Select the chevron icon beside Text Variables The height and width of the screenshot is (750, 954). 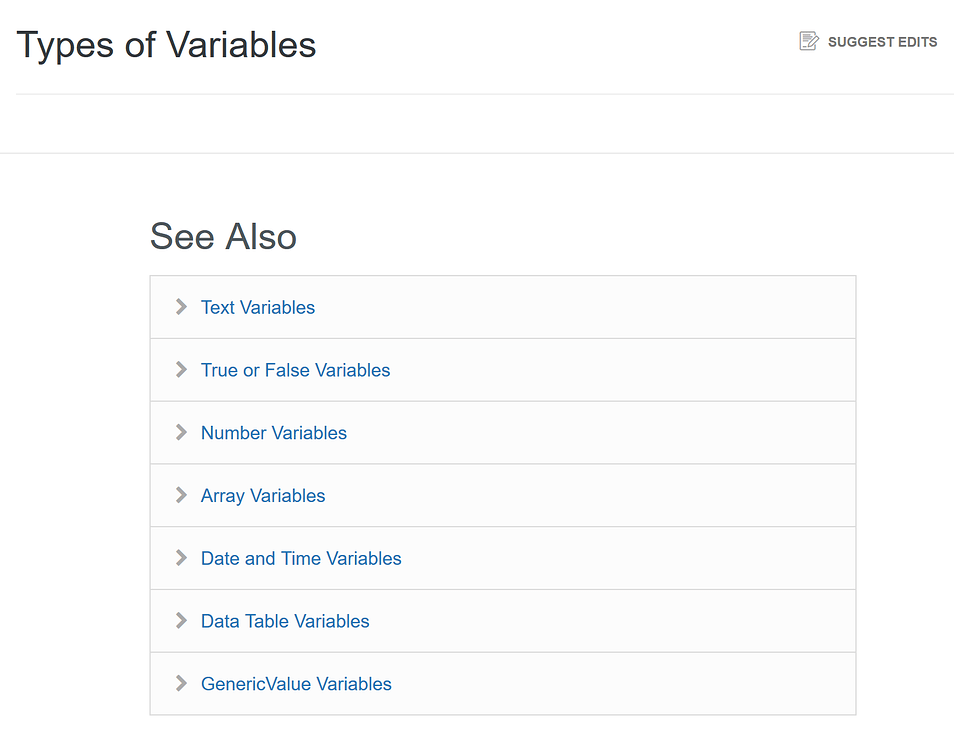click(x=181, y=307)
